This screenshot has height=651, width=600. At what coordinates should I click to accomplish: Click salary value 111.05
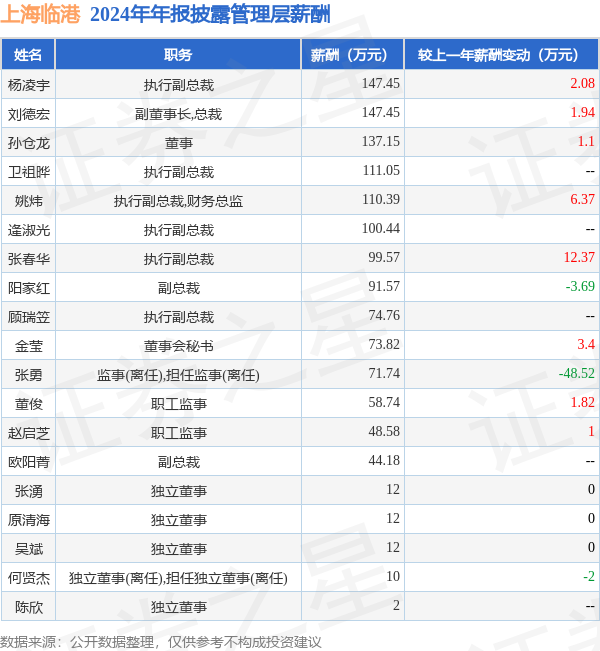point(381,170)
